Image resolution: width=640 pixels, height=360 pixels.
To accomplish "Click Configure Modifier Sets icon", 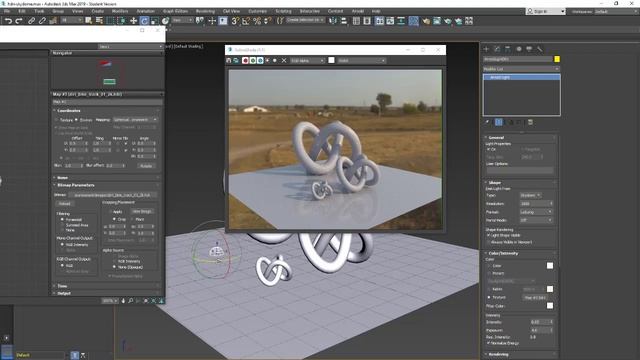I will coord(530,122).
